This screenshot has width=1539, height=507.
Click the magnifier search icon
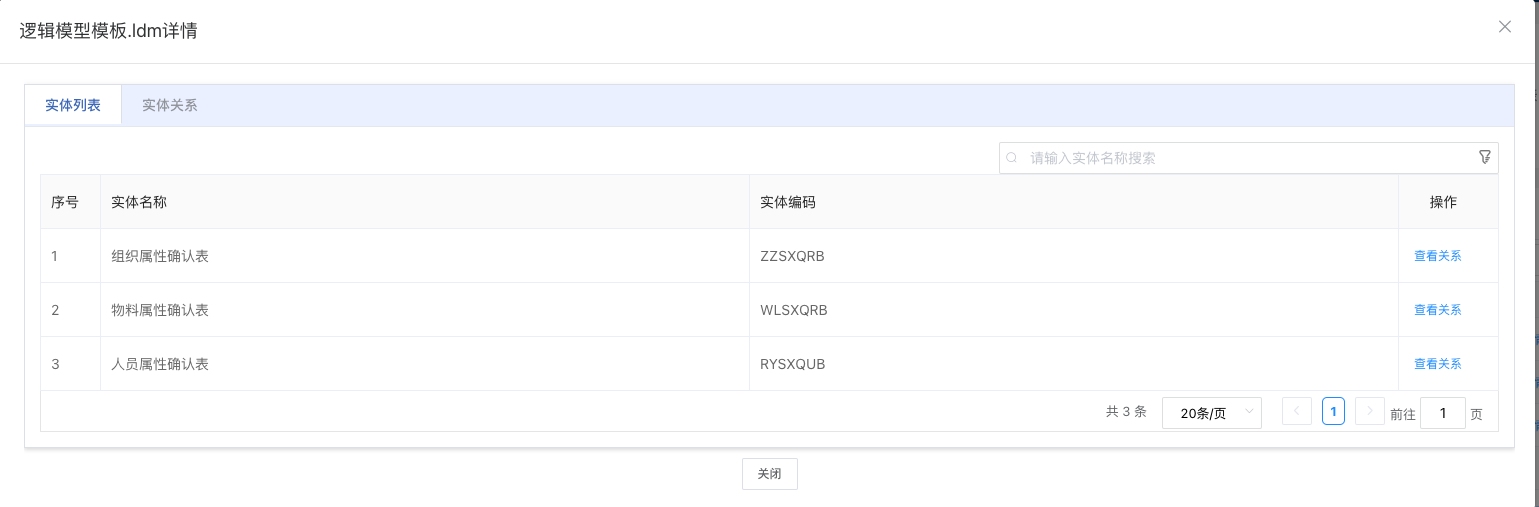click(x=1011, y=158)
